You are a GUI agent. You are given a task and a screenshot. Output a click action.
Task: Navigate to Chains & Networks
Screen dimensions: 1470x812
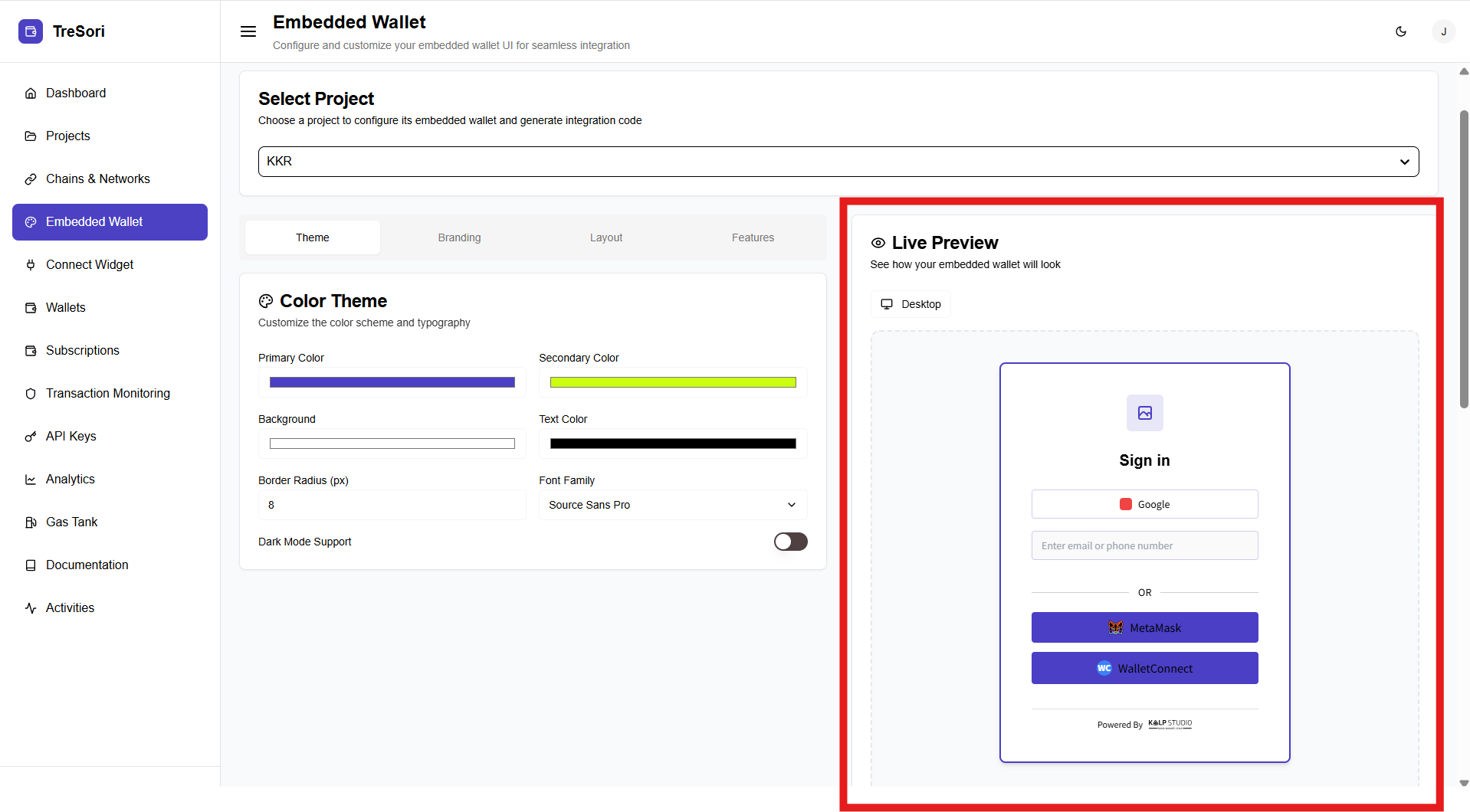(x=97, y=178)
